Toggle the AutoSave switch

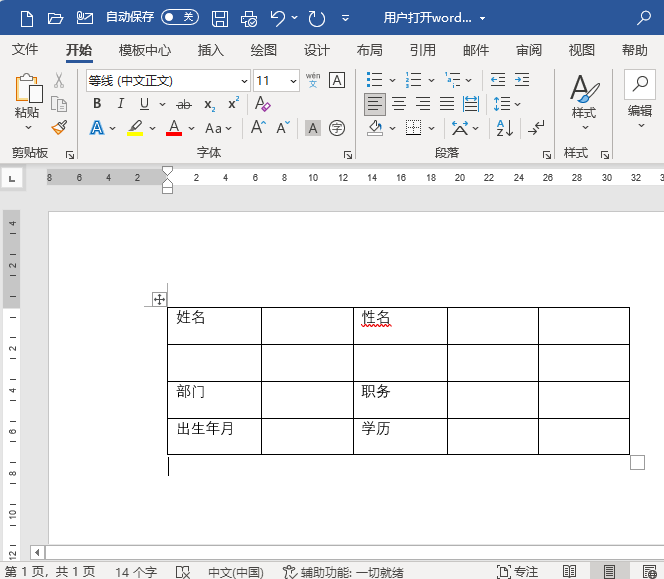pyautogui.click(x=180, y=17)
